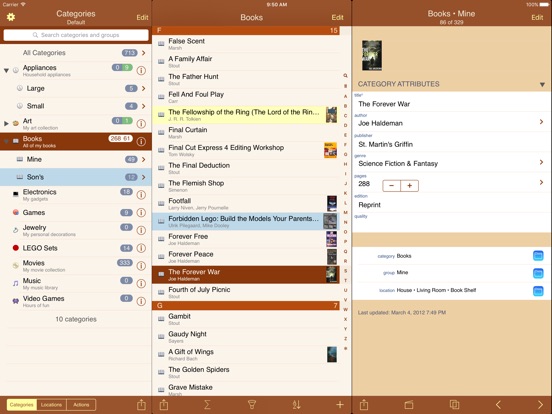
Task: Select The Fellowship of the Ring book
Action: 246,115
